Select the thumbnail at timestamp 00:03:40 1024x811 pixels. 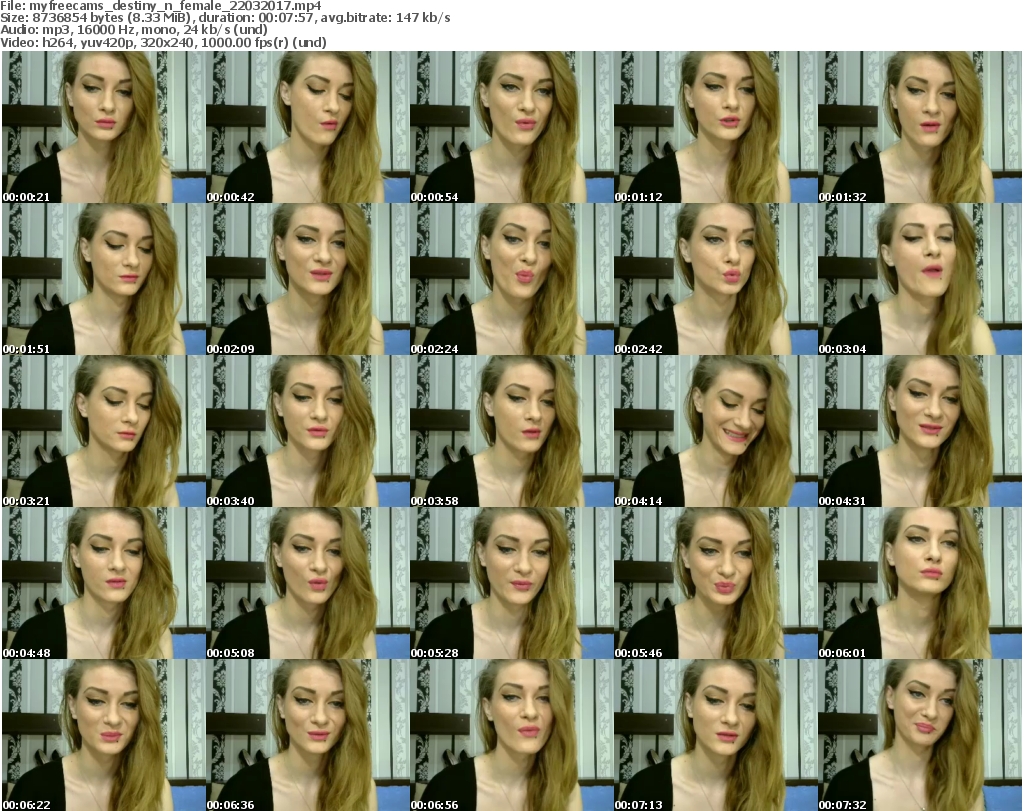tap(308, 432)
